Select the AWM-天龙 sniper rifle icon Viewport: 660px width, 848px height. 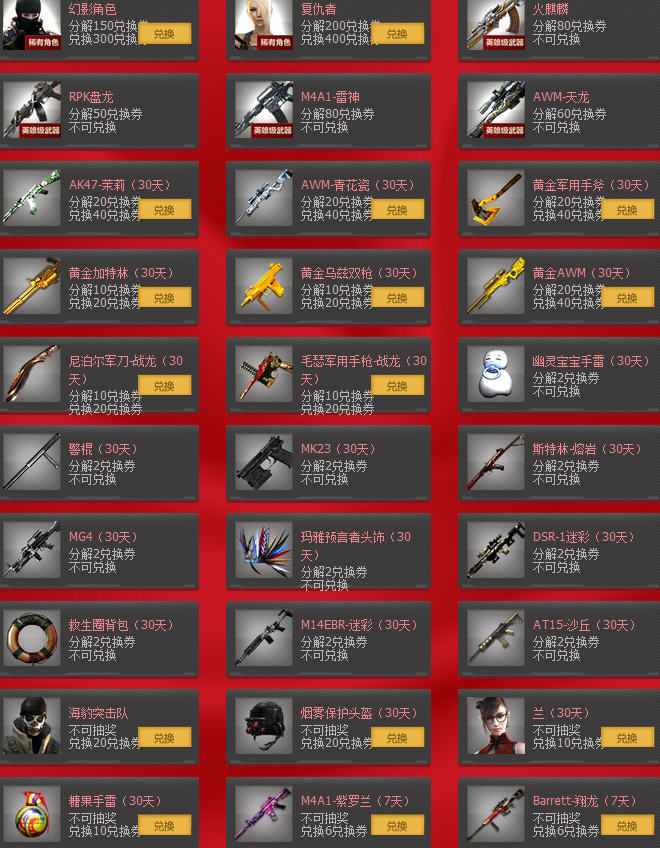click(496, 110)
